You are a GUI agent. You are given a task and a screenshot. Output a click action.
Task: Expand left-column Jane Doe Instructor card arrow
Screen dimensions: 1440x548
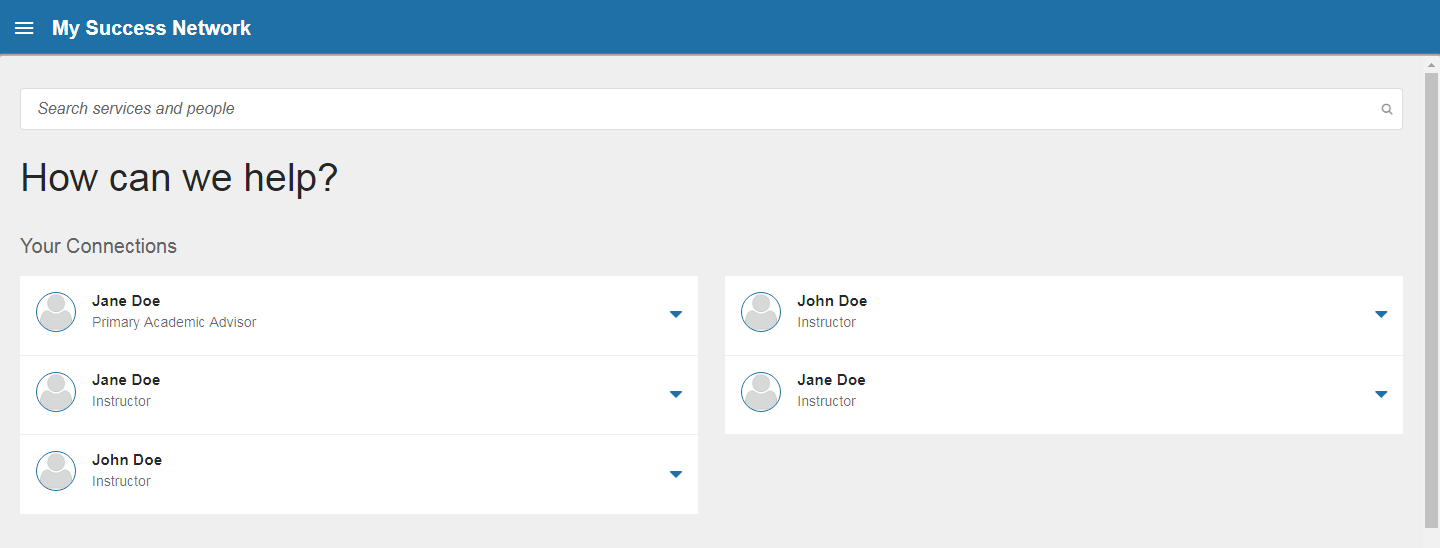click(676, 394)
